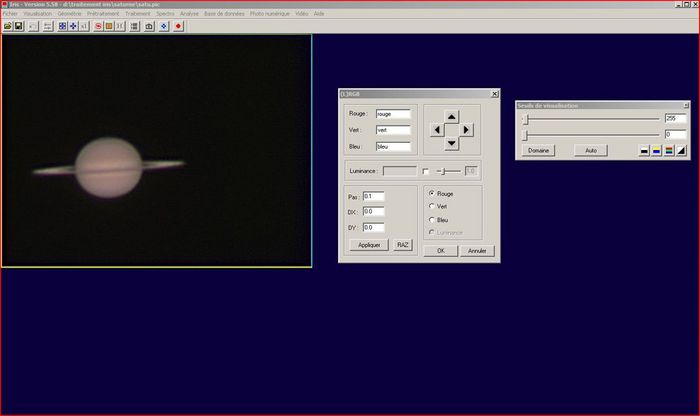The width and height of the screenshot is (700, 416).
Task: Select the Bleu radio button
Action: 430,219
